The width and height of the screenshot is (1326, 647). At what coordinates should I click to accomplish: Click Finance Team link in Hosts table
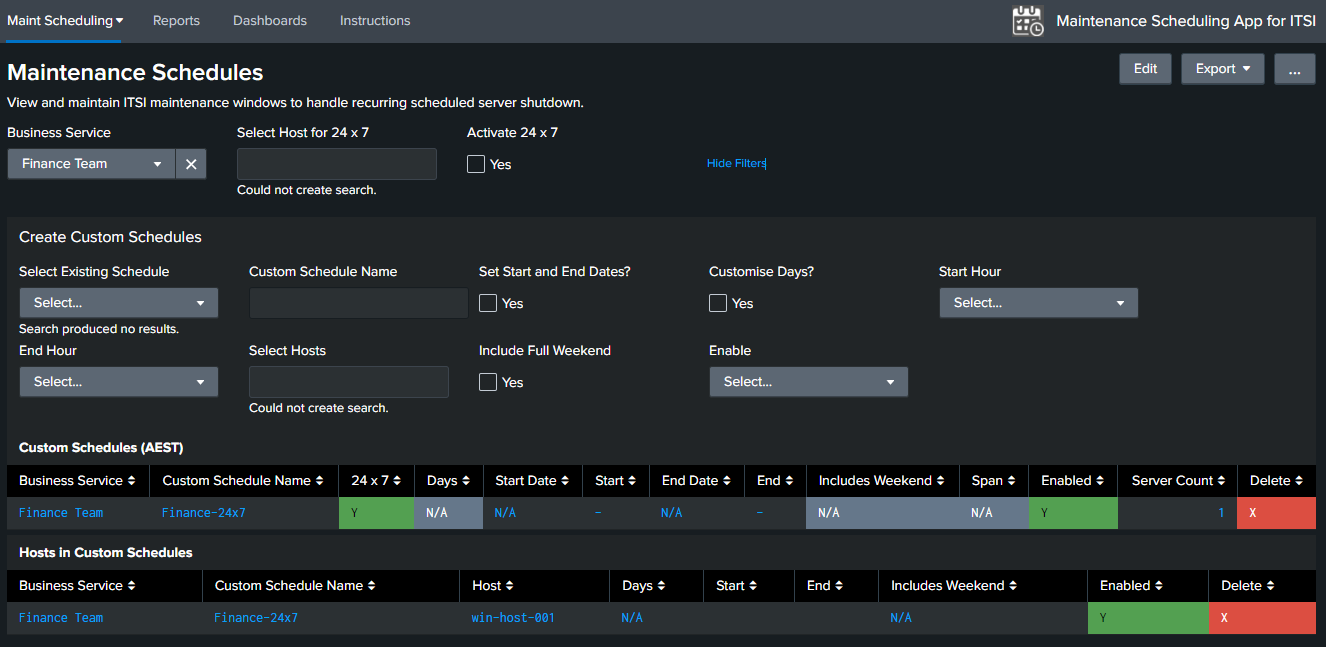[61, 618]
